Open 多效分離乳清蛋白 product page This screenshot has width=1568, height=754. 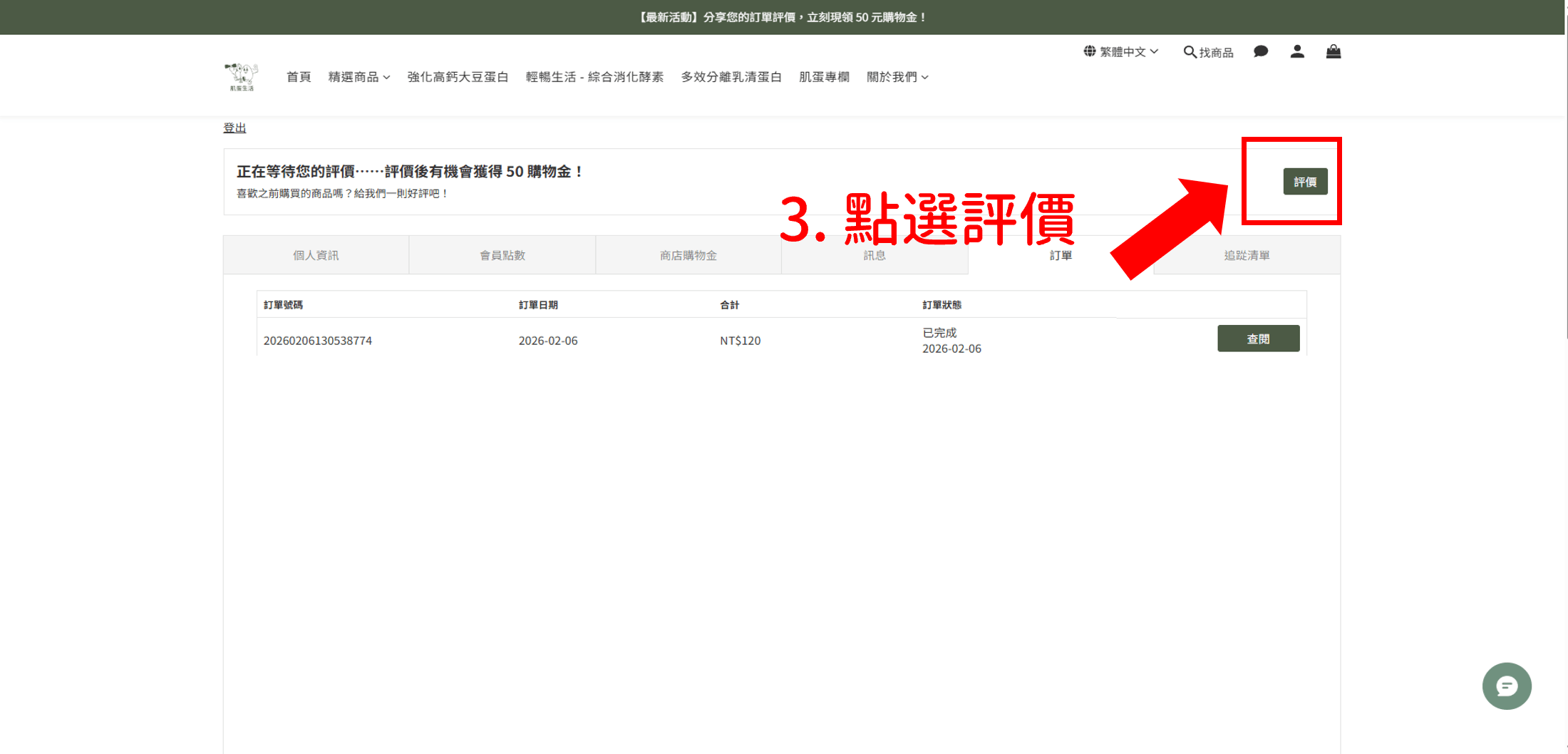tap(731, 77)
